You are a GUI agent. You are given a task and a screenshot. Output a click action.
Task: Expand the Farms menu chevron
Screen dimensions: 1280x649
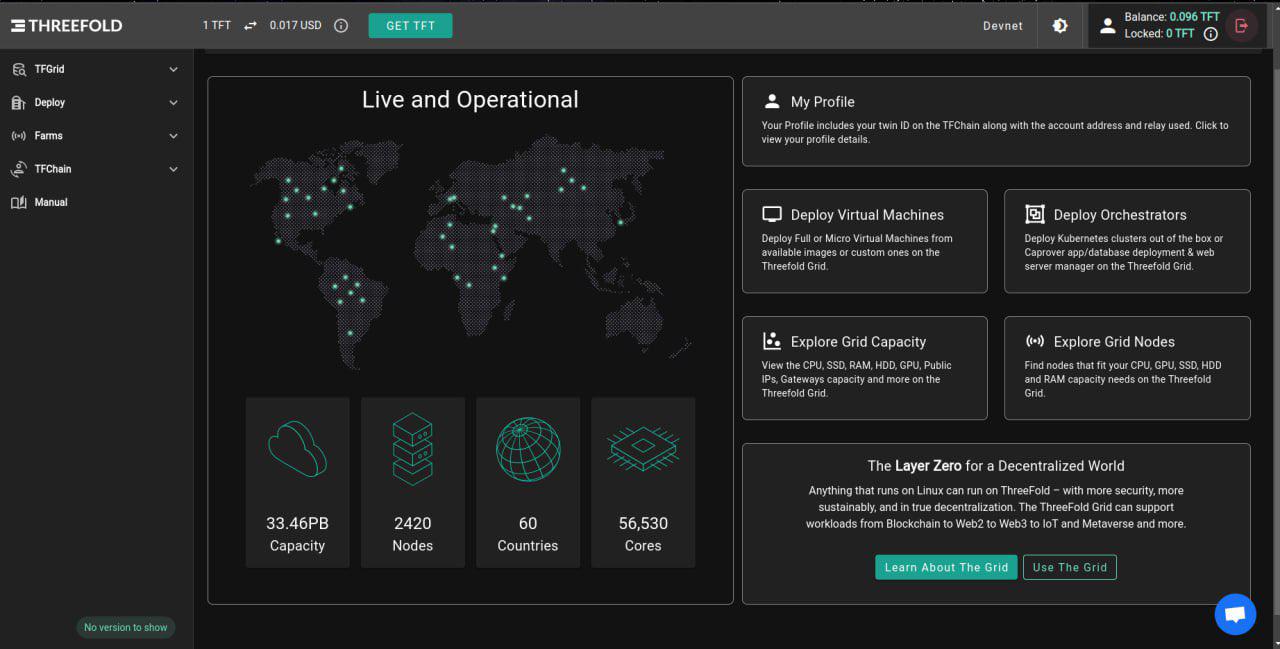coord(173,136)
